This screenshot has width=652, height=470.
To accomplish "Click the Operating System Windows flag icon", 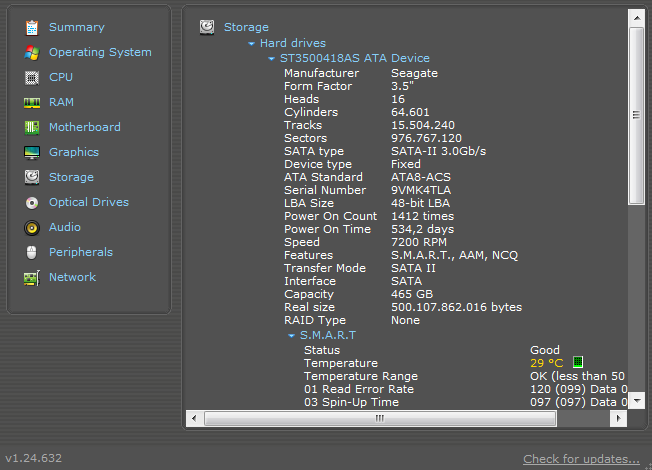I will coord(32,53).
